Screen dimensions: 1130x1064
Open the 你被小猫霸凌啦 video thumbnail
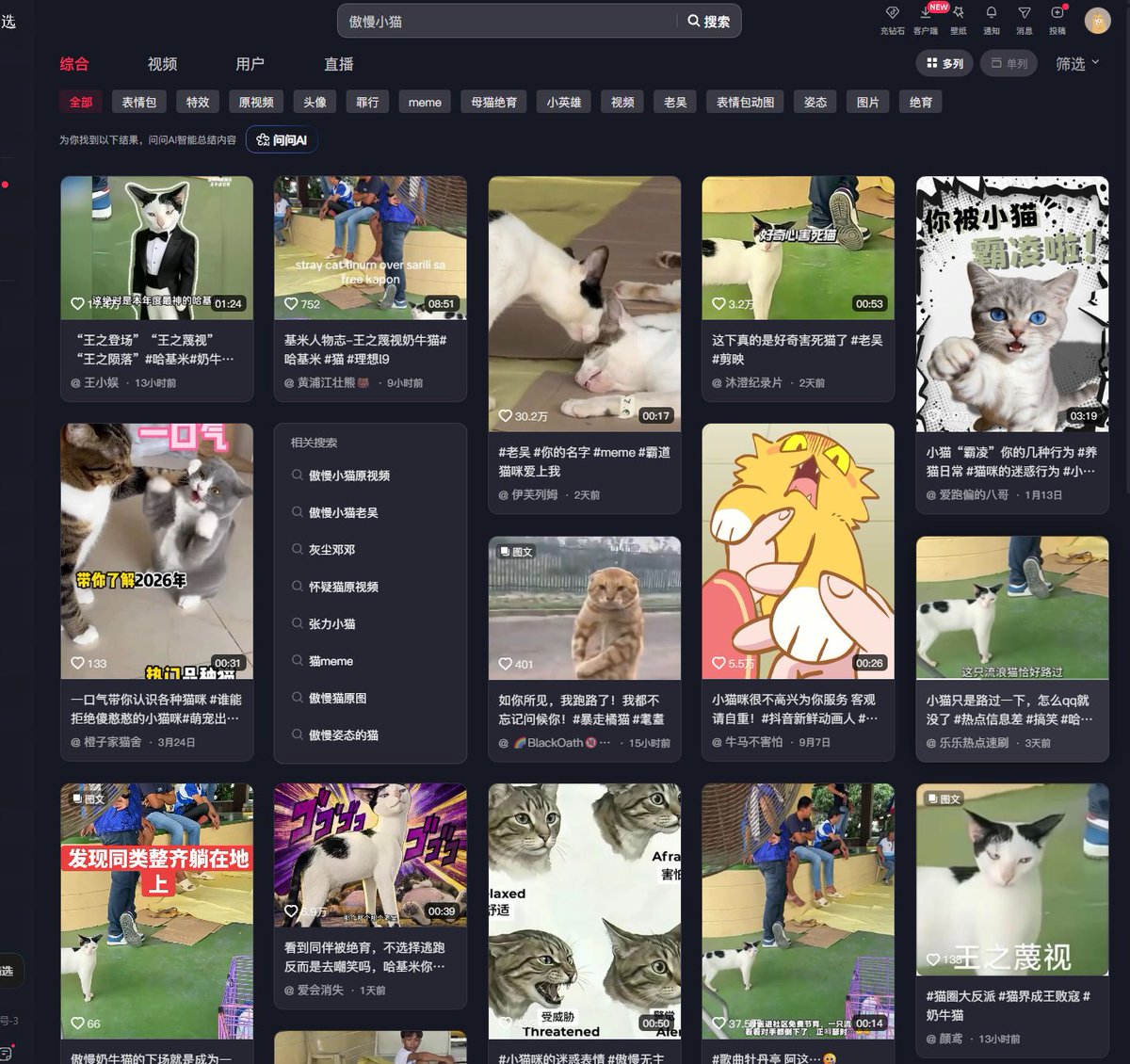pyautogui.click(x=1012, y=304)
